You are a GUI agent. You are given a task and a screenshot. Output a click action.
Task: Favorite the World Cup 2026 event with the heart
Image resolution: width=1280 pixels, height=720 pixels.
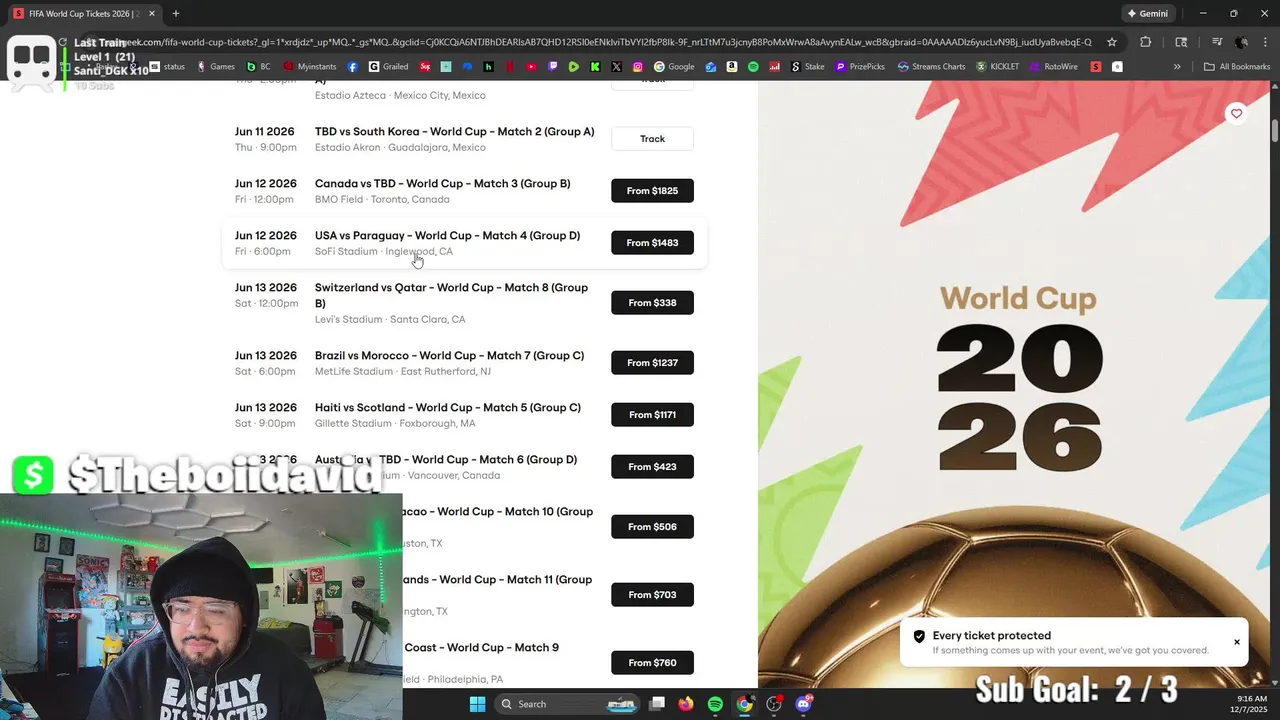pos(1237,114)
